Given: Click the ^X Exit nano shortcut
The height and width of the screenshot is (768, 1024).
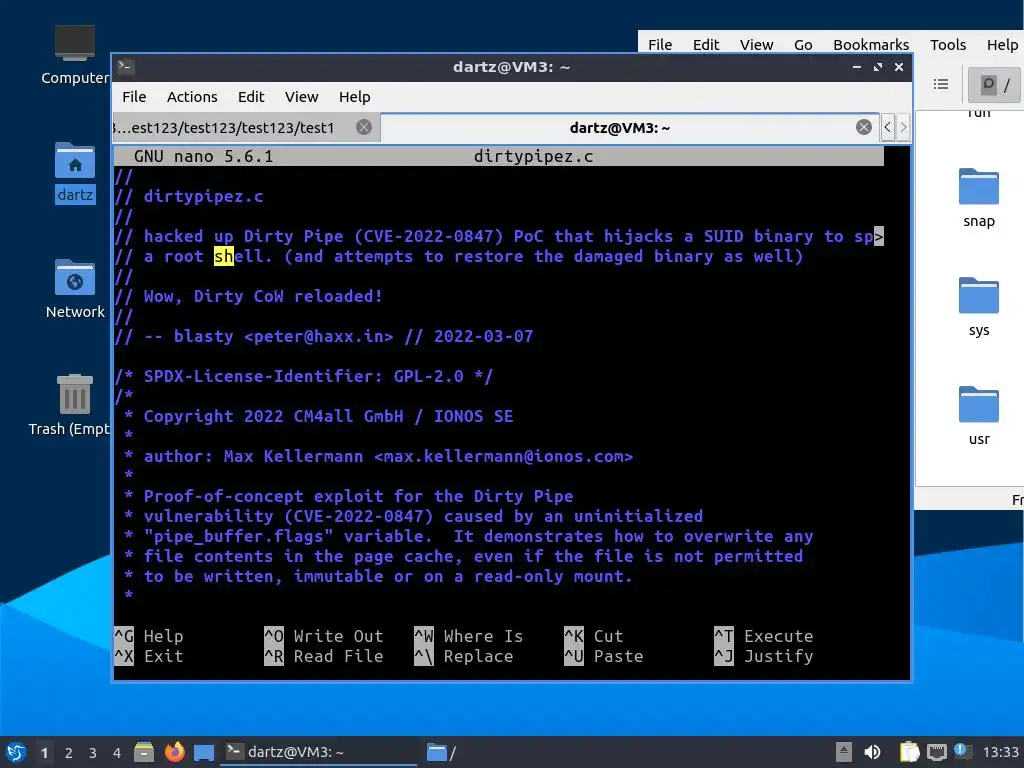Looking at the screenshot, I should 149,656.
